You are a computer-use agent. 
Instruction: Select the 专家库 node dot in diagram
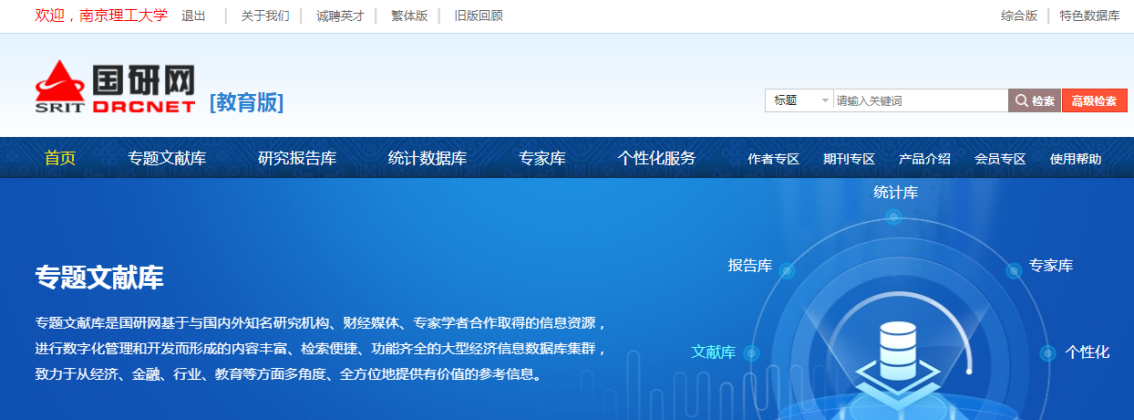coord(1014,271)
